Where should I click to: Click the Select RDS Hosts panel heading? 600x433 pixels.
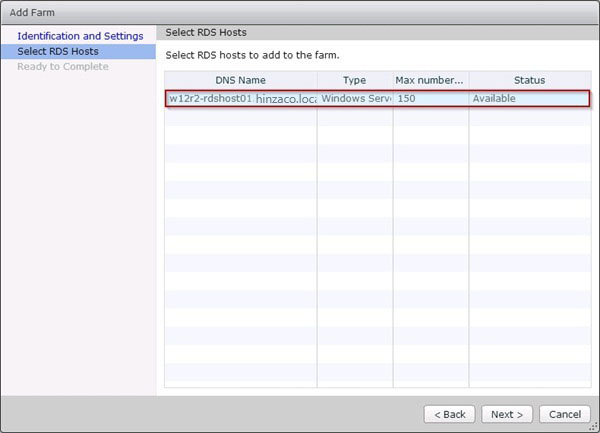click(x=206, y=33)
